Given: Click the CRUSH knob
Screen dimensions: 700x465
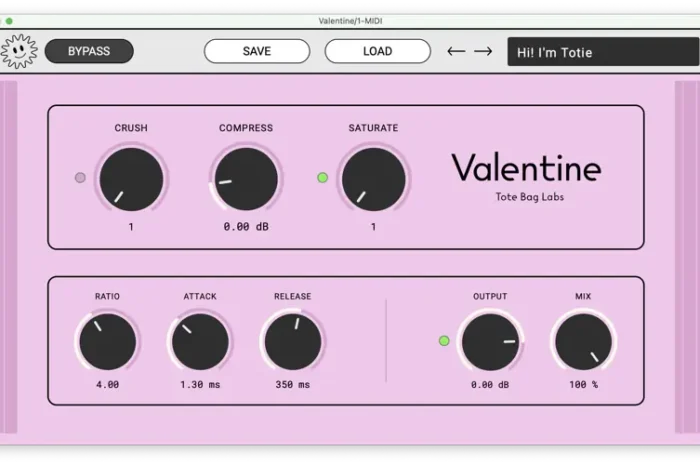Looking at the screenshot, I should point(131,179).
